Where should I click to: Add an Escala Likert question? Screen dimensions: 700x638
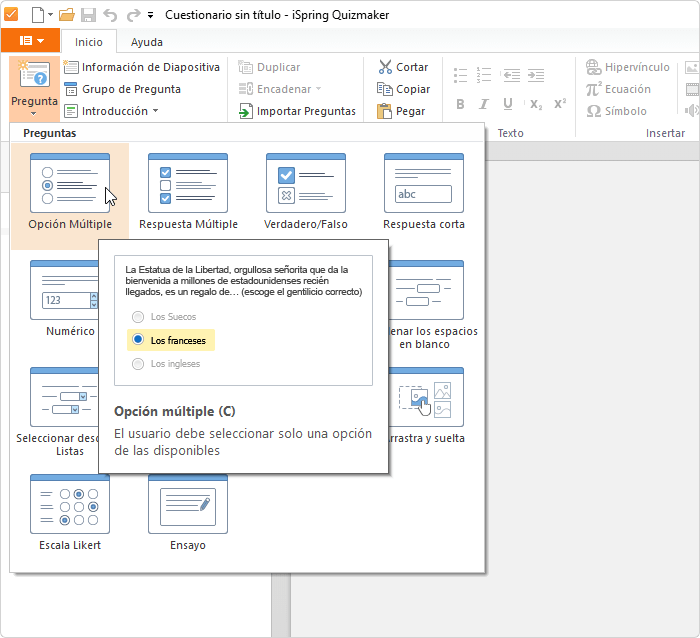70,513
